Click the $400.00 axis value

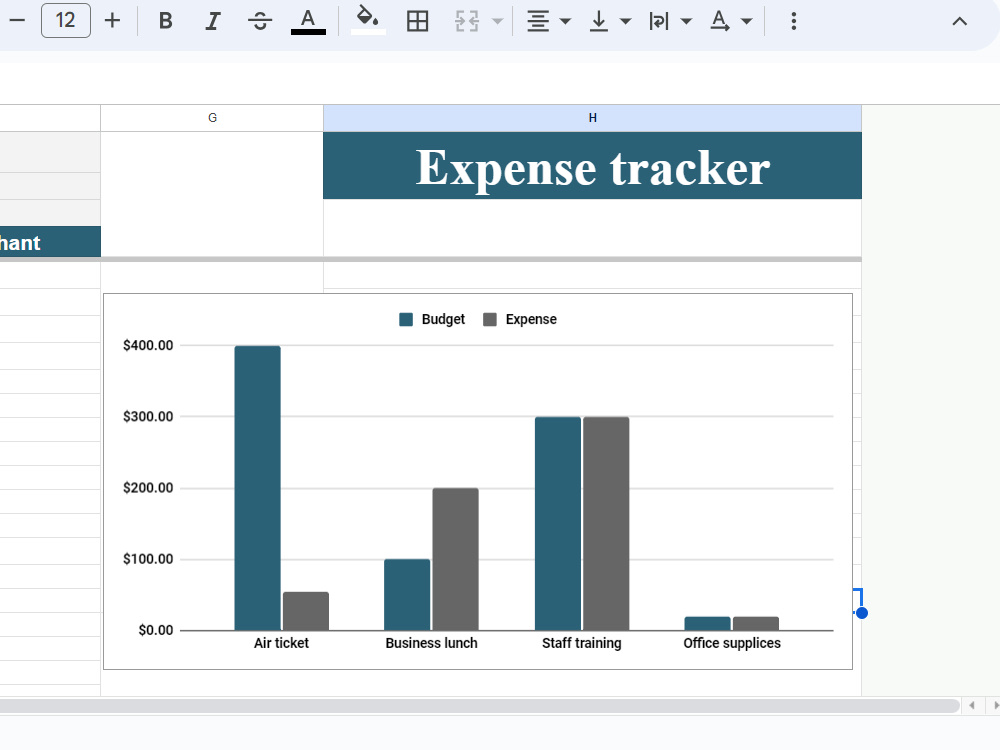click(148, 346)
